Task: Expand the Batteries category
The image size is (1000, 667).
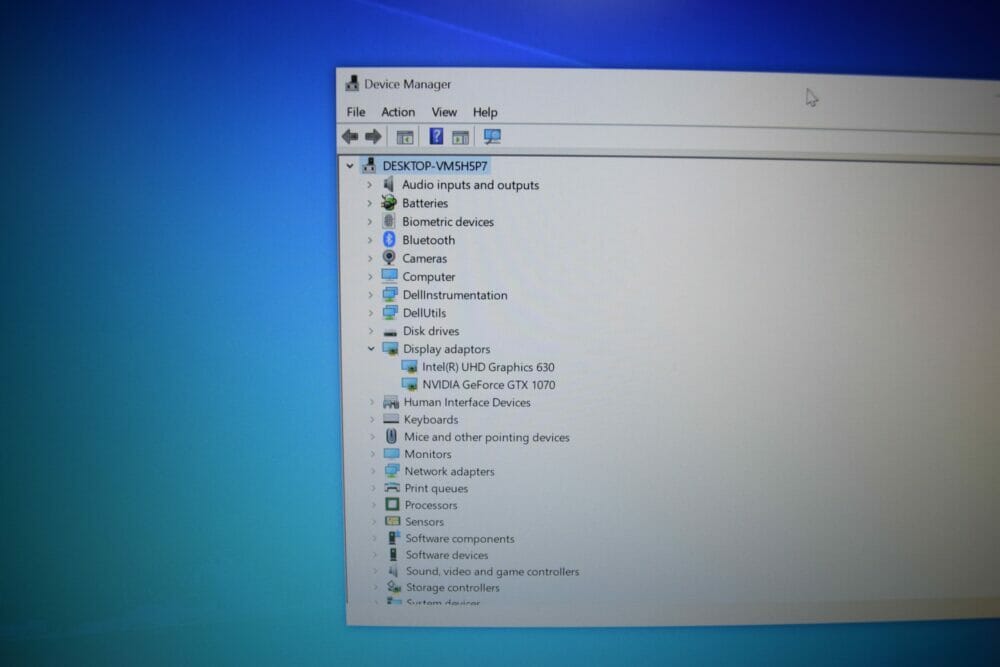Action: click(x=369, y=203)
